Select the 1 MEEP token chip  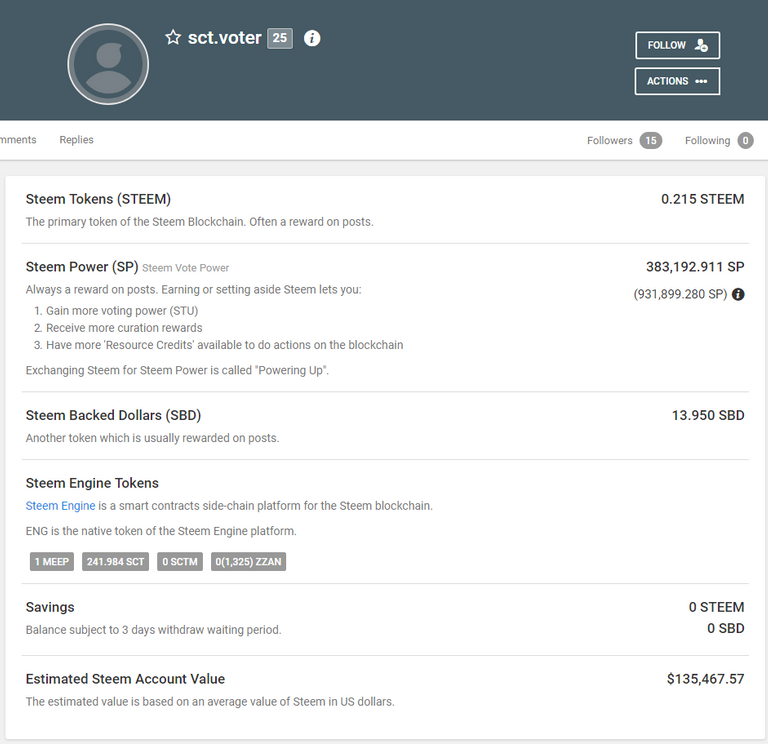coord(52,562)
